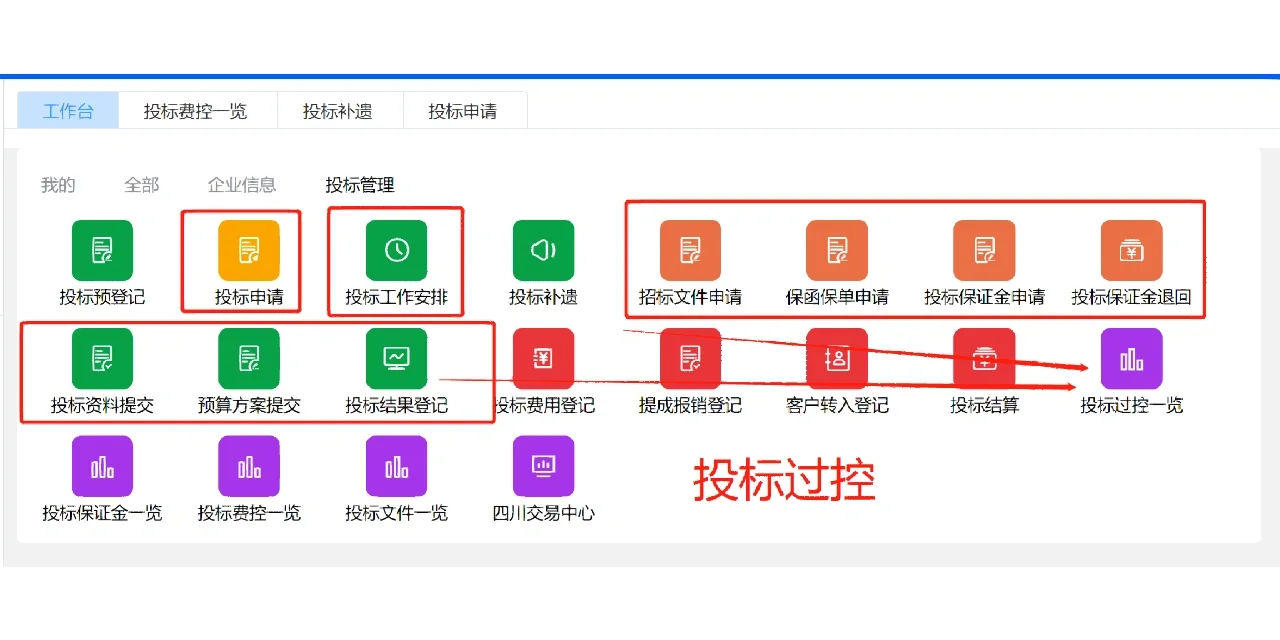Open the 四川交易中心 icon
The image size is (1280, 640).
[542, 465]
